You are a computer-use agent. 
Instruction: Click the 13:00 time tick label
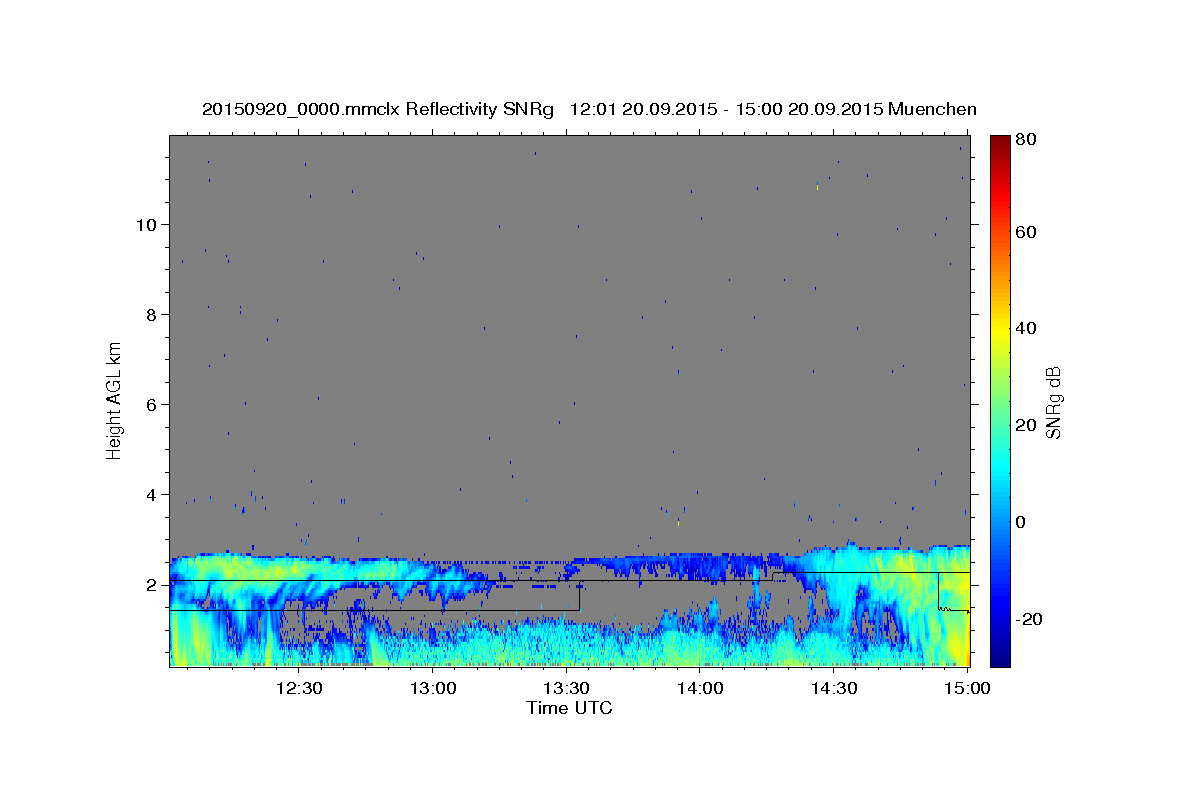coord(433,689)
